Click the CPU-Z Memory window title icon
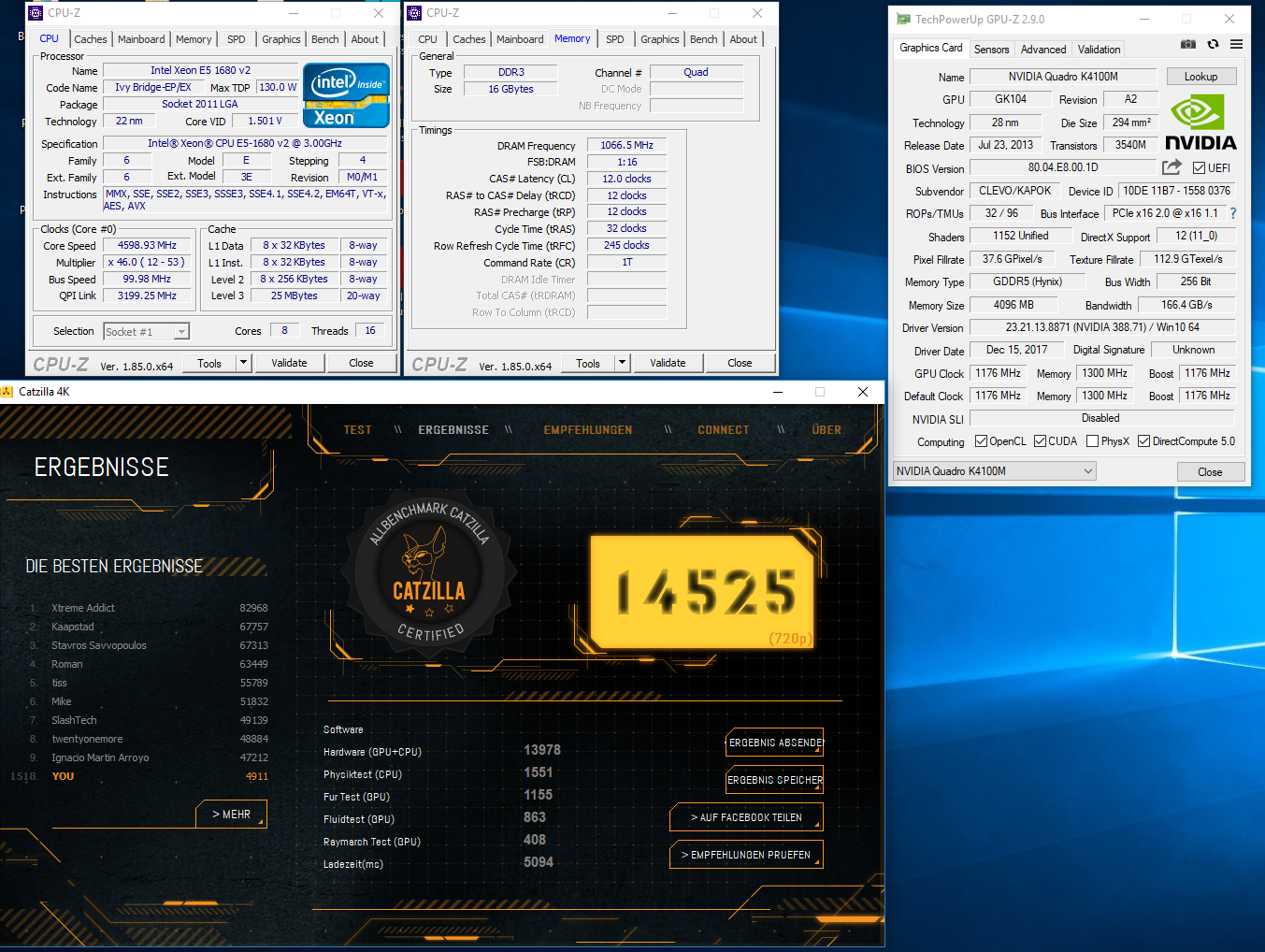1265x952 pixels. click(414, 13)
